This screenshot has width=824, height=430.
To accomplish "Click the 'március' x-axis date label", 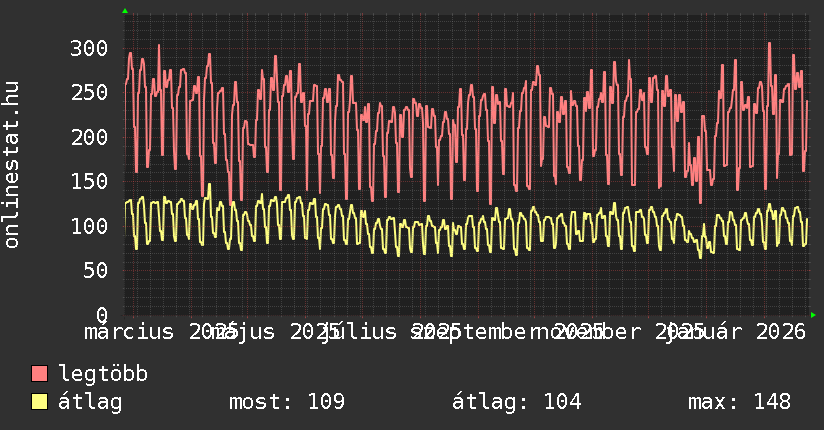I will (130, 331).
